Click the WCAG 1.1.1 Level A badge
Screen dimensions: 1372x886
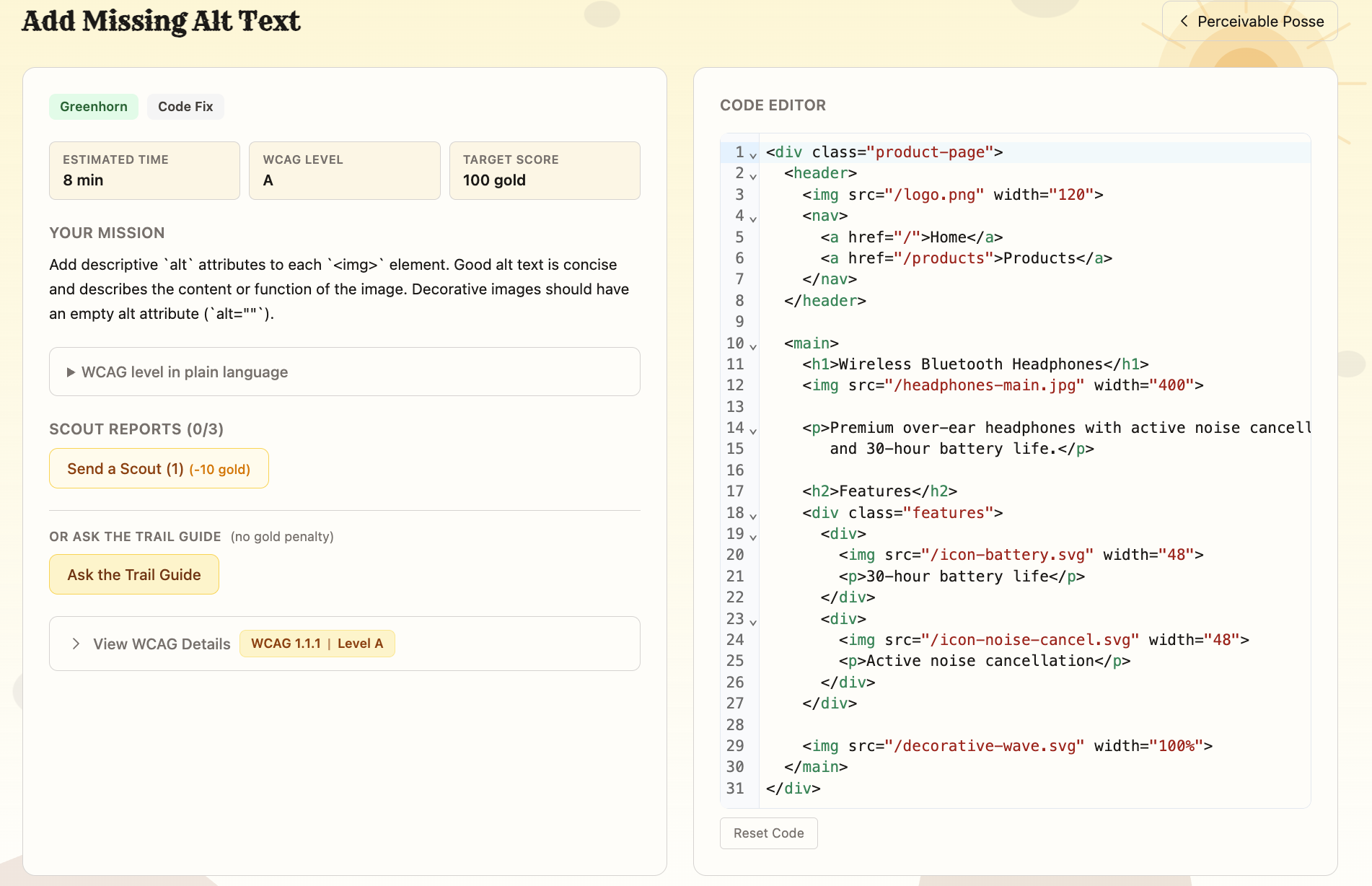pyautogui.click(x=317, y=644)
